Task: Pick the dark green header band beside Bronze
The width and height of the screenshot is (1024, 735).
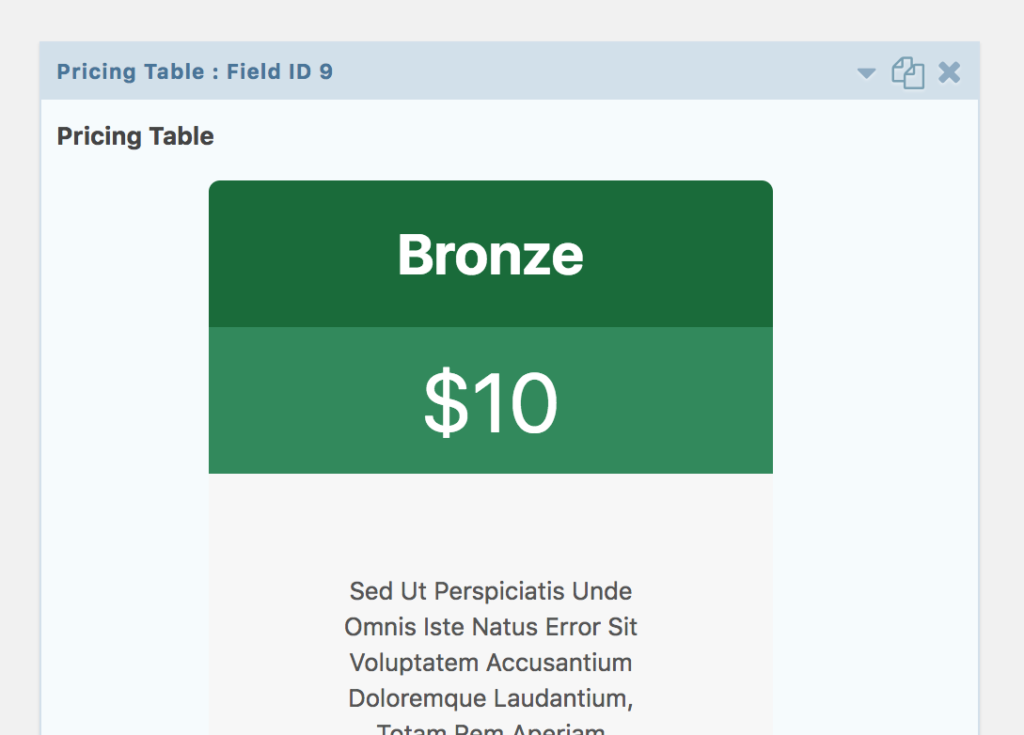Action: pos(679,255)
